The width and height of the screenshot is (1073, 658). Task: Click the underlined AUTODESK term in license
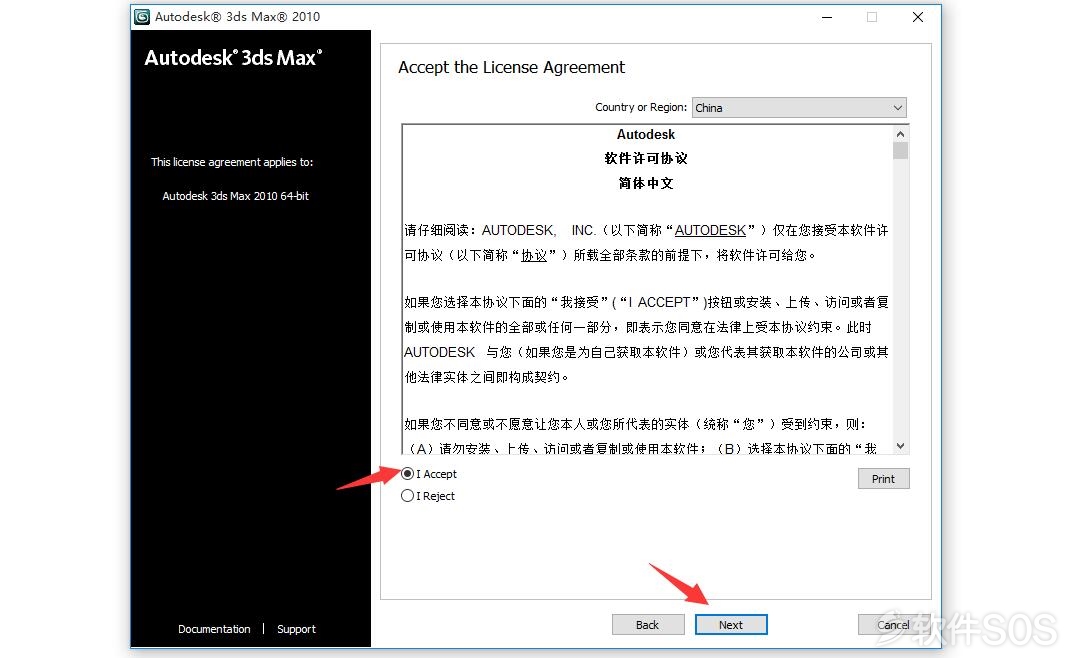click(x=710, y=231)
